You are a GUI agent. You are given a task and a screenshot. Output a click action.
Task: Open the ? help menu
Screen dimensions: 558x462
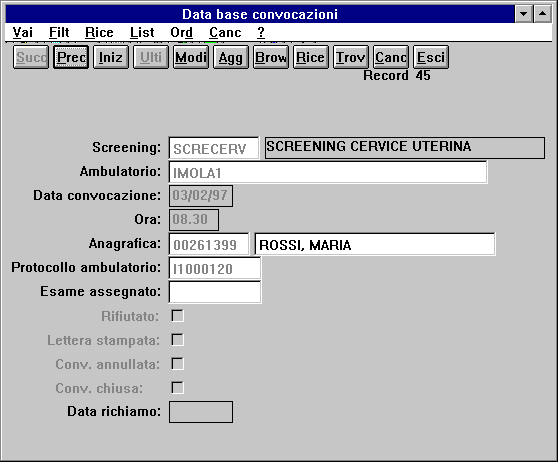pyautogui.click(x=260, y=32)
